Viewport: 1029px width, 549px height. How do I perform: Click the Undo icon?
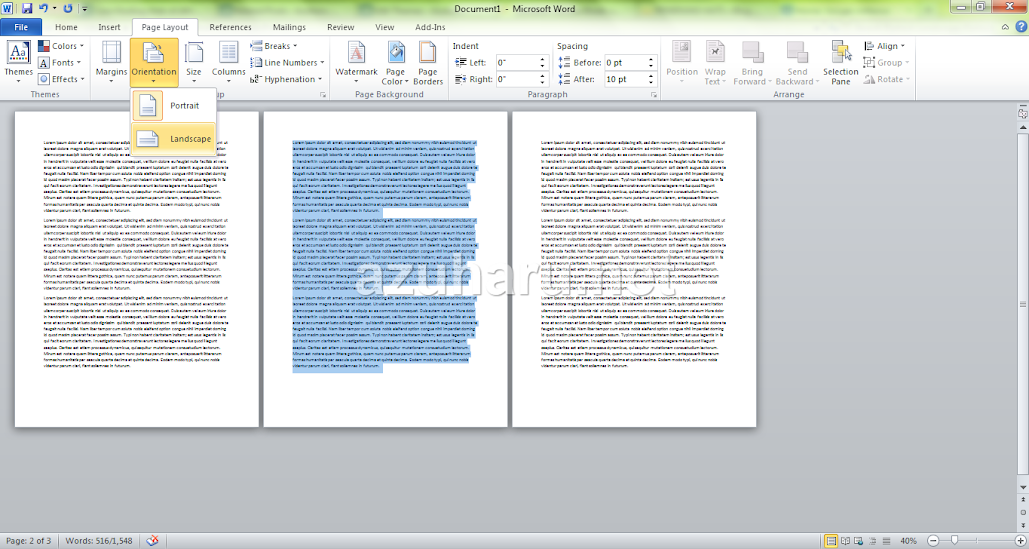point(43,9)
